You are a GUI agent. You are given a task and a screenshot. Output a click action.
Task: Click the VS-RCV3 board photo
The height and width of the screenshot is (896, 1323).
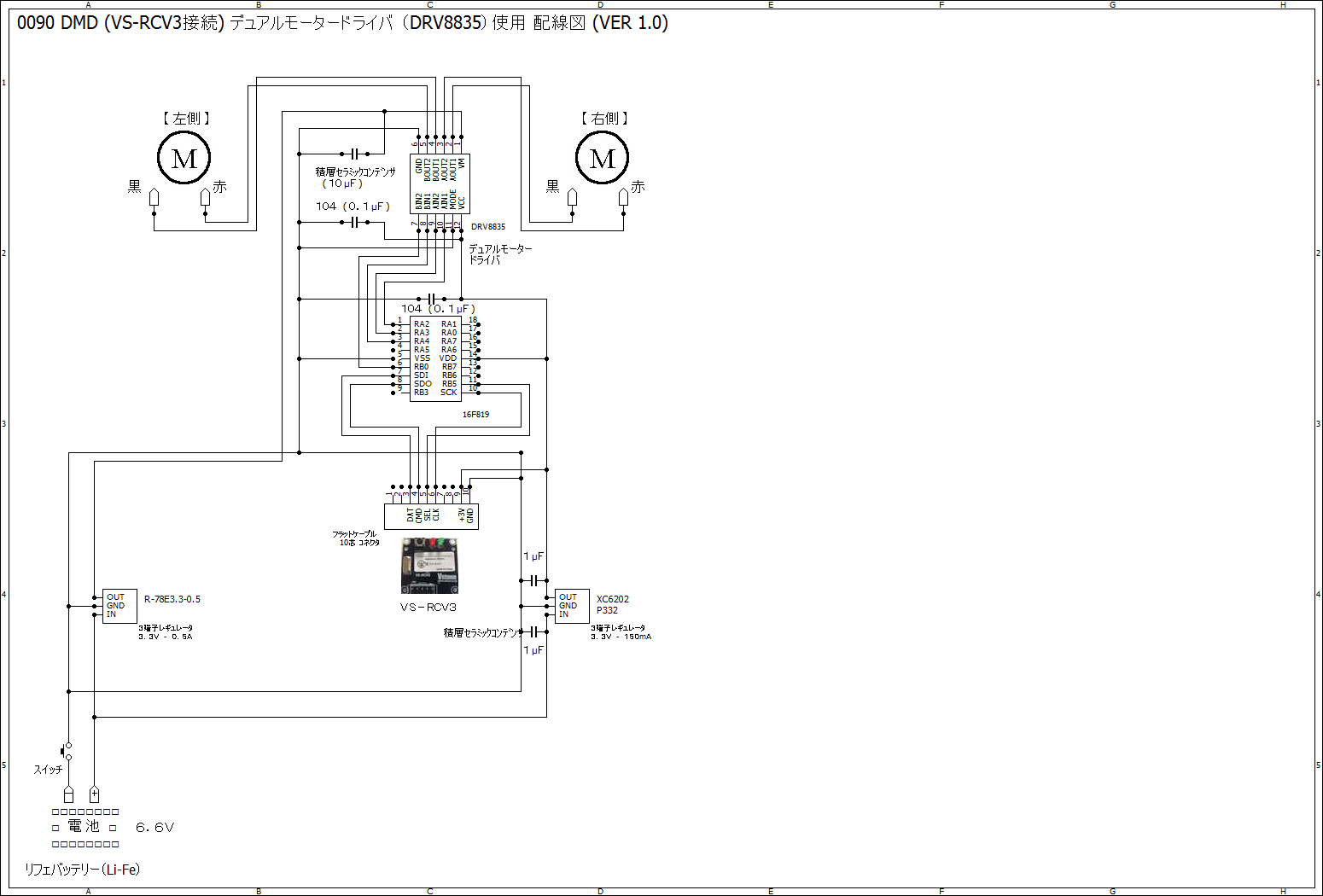coord(429,566)
